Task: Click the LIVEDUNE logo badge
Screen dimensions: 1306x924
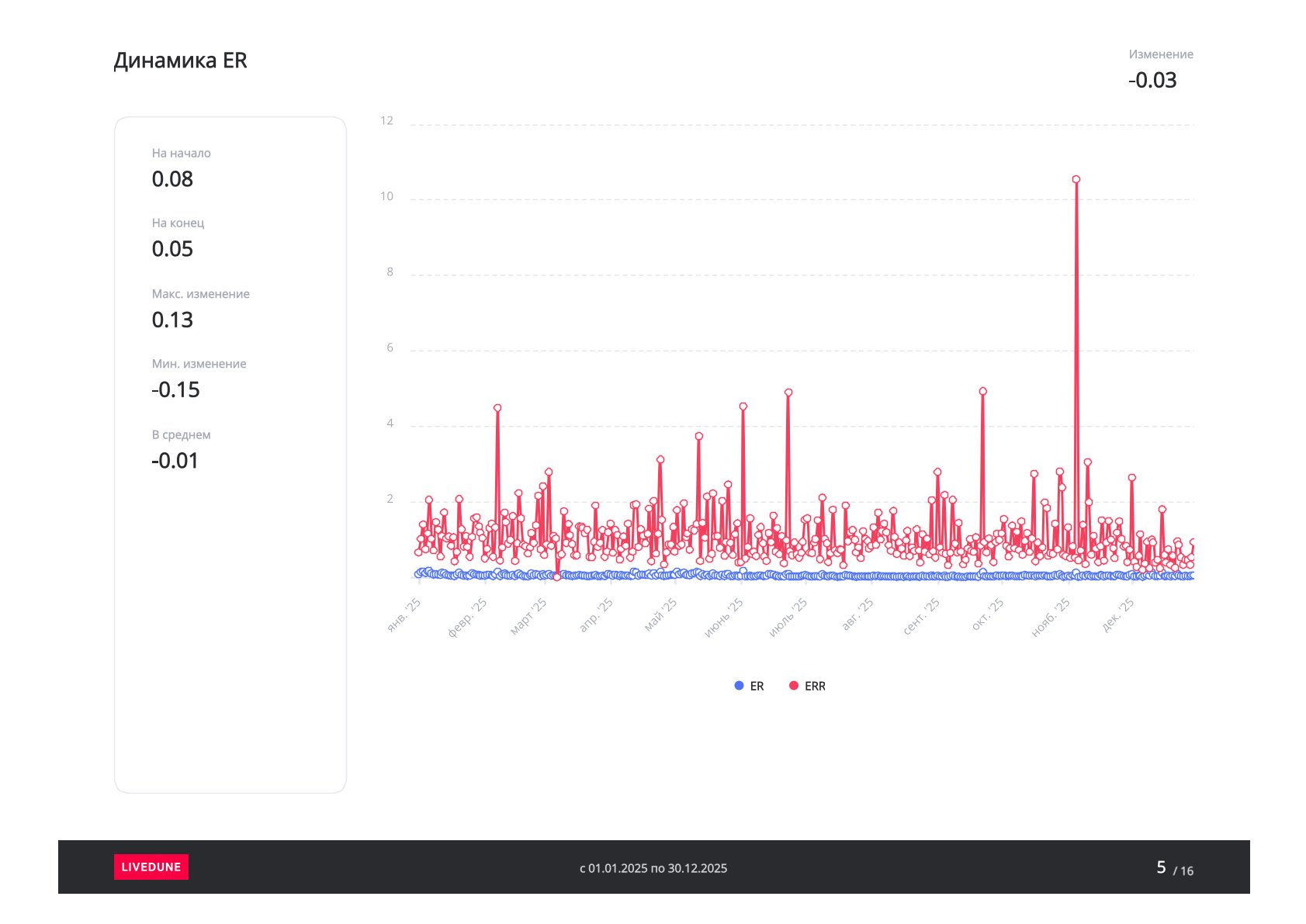Action: click(151, 867)
